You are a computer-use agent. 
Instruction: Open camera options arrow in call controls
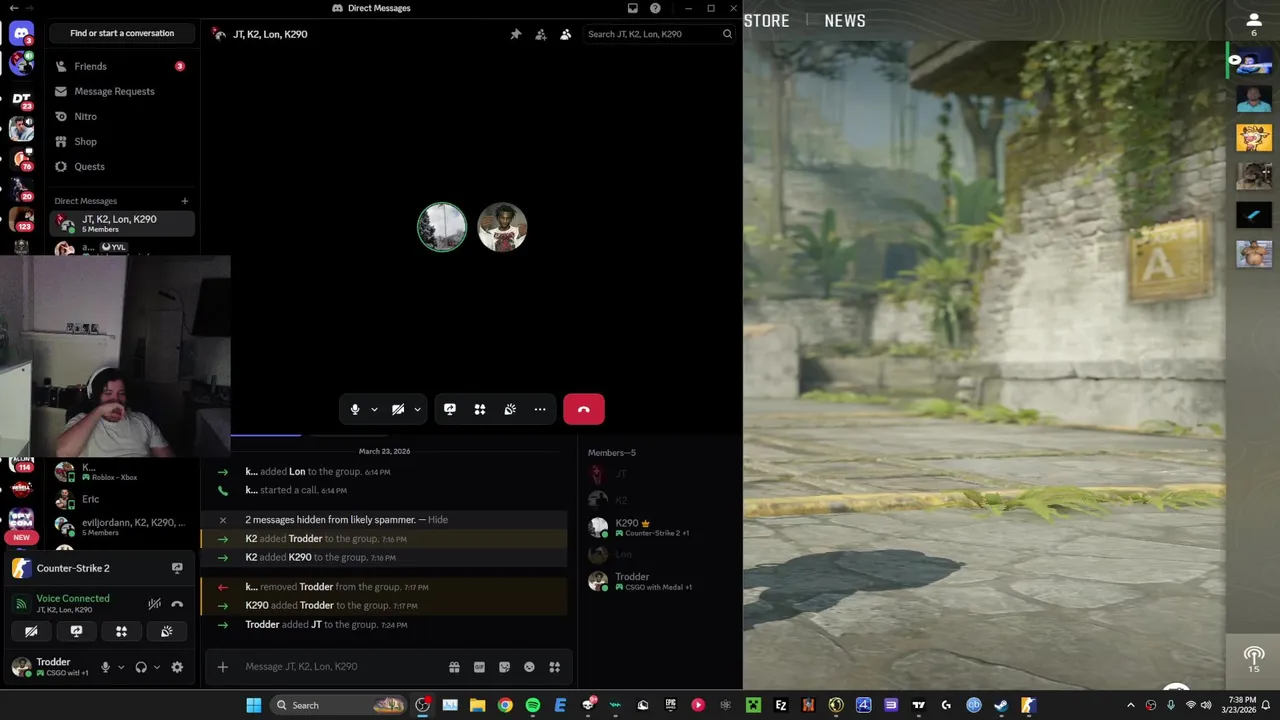[x=417, y=409]
